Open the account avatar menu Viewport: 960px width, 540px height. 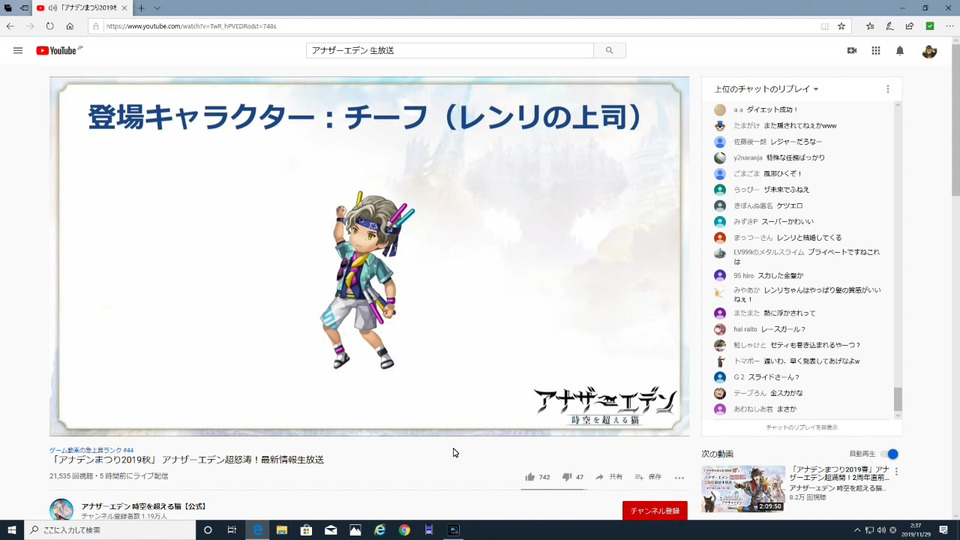(929, 51)
